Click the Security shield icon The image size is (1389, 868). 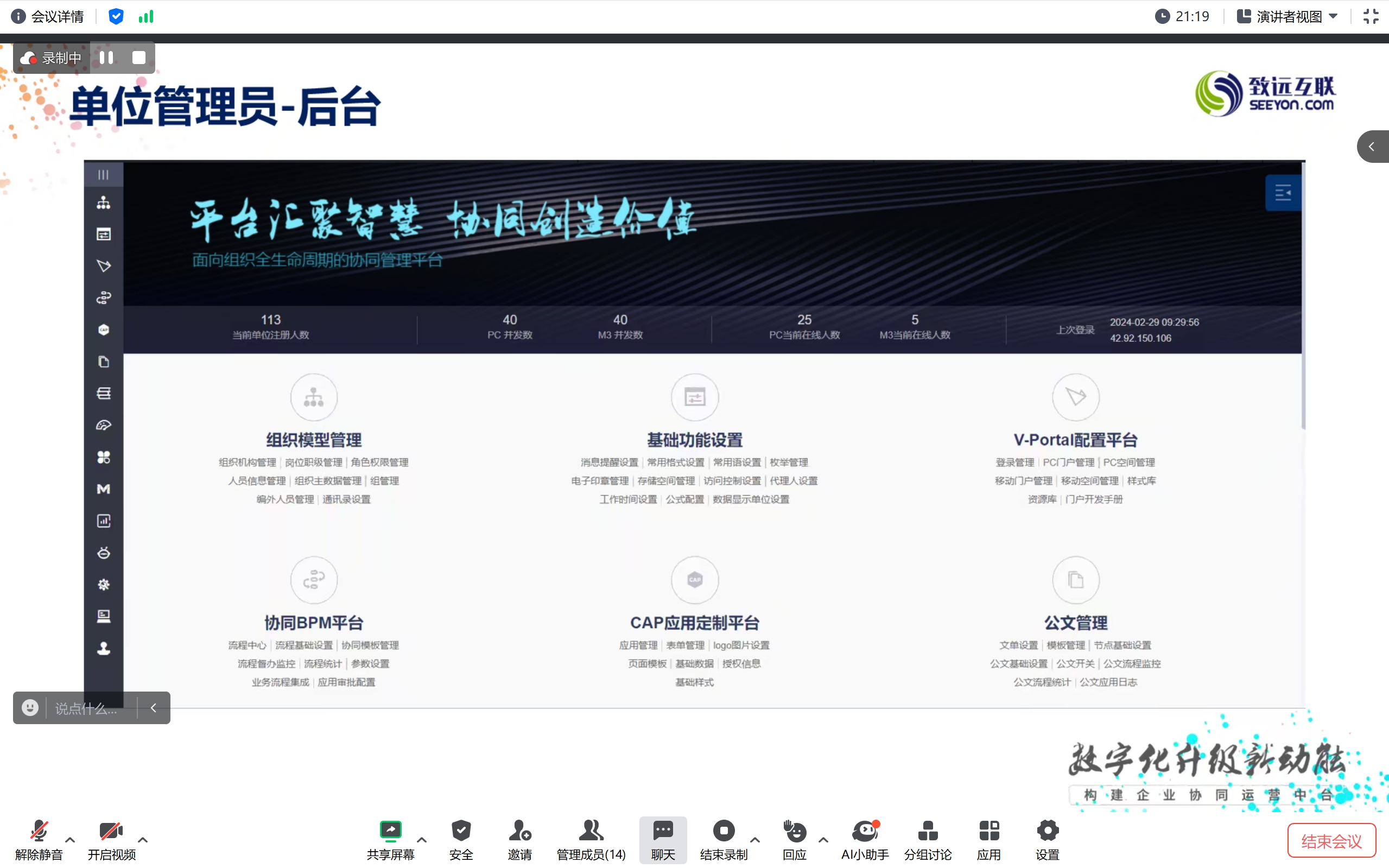[461, 831]
